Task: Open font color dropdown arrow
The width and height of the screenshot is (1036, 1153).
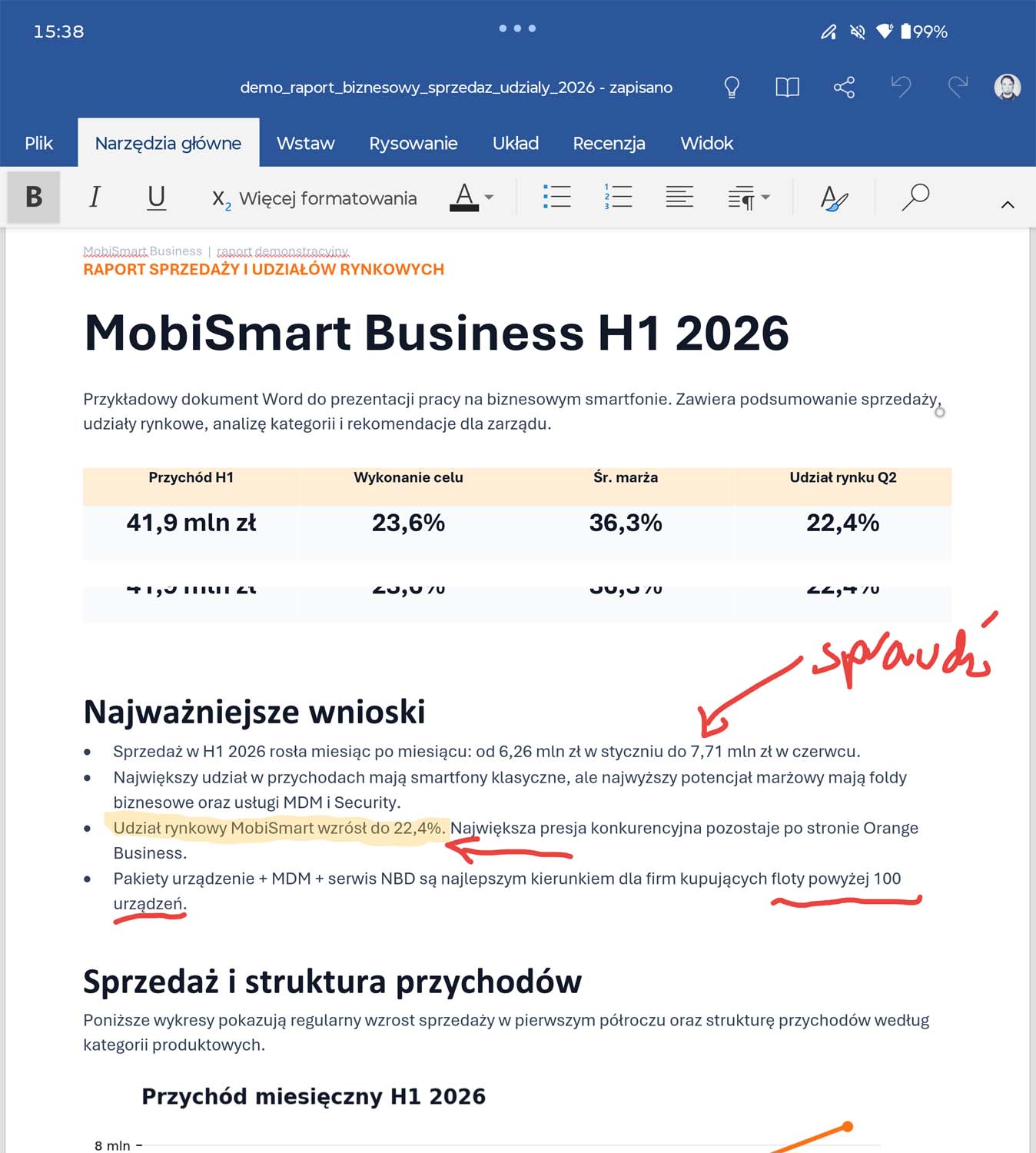Action: pyautogui.click(x=489, y=198)
